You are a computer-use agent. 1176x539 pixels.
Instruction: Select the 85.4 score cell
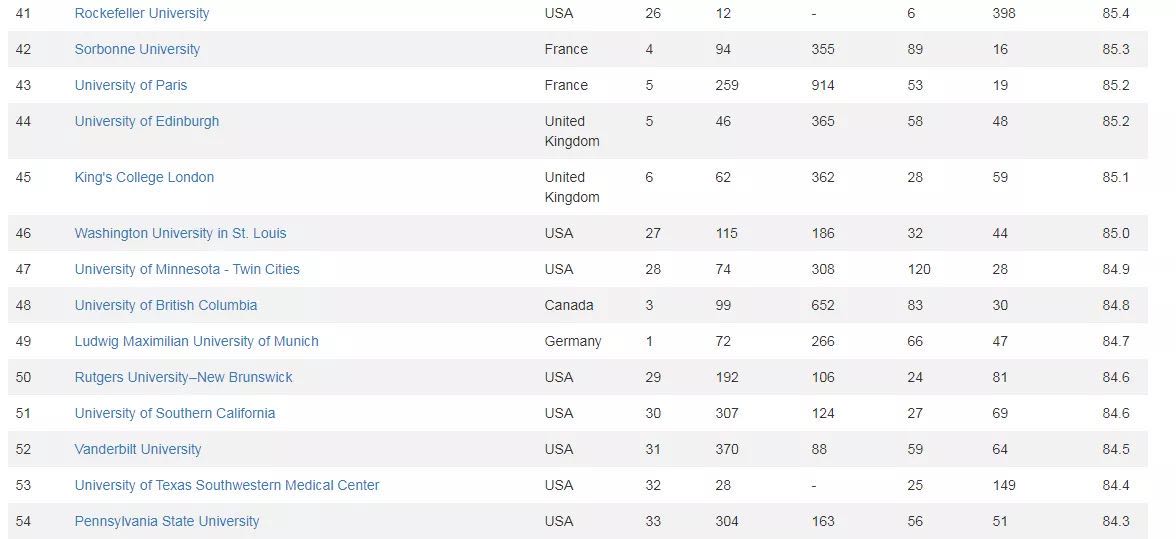tap(1116, 13)
